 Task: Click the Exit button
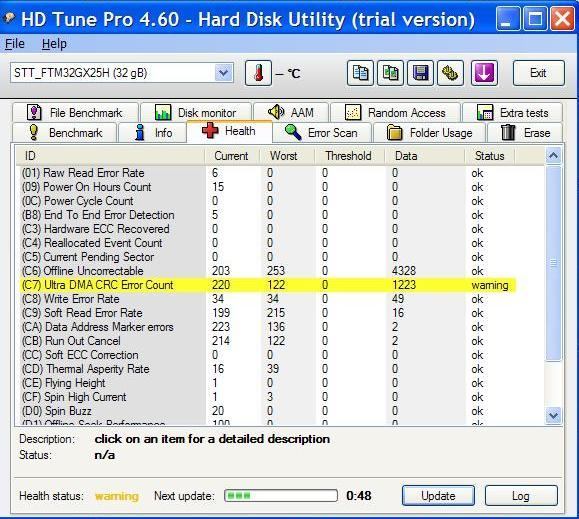click(538, 73)
